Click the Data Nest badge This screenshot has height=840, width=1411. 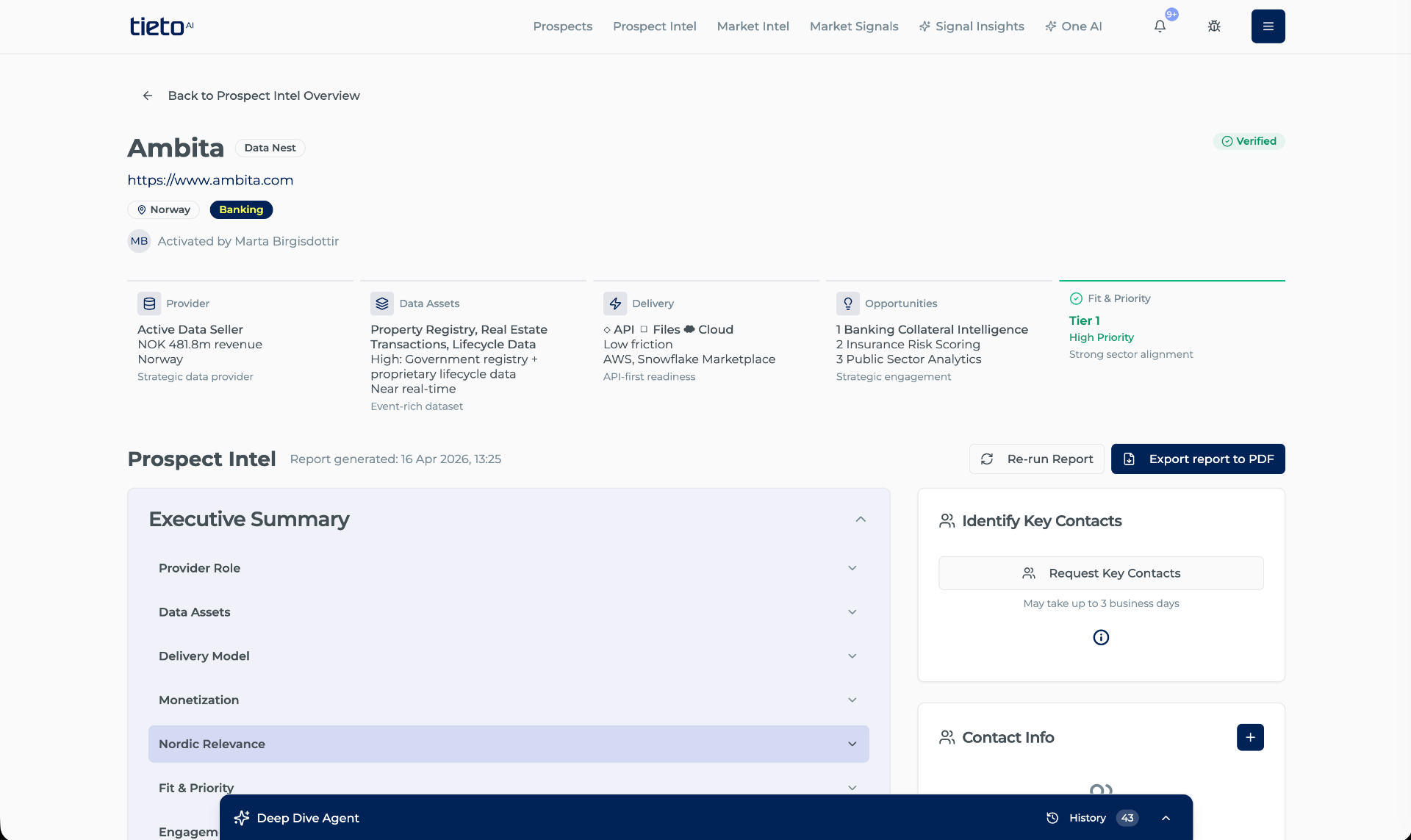(270, 148)
